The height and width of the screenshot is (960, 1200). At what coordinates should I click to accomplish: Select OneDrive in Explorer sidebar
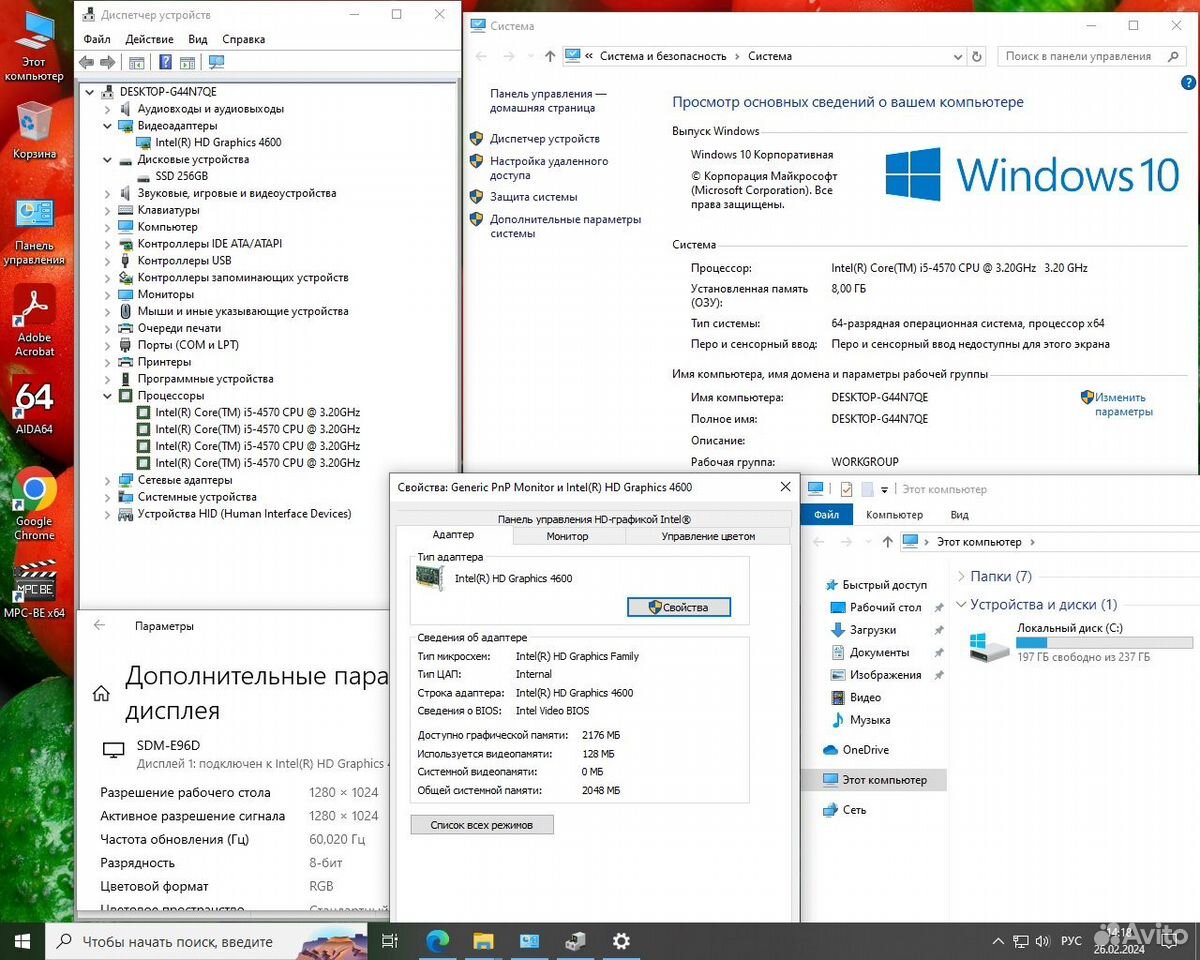pyautogui.click(x=865, y=750)
